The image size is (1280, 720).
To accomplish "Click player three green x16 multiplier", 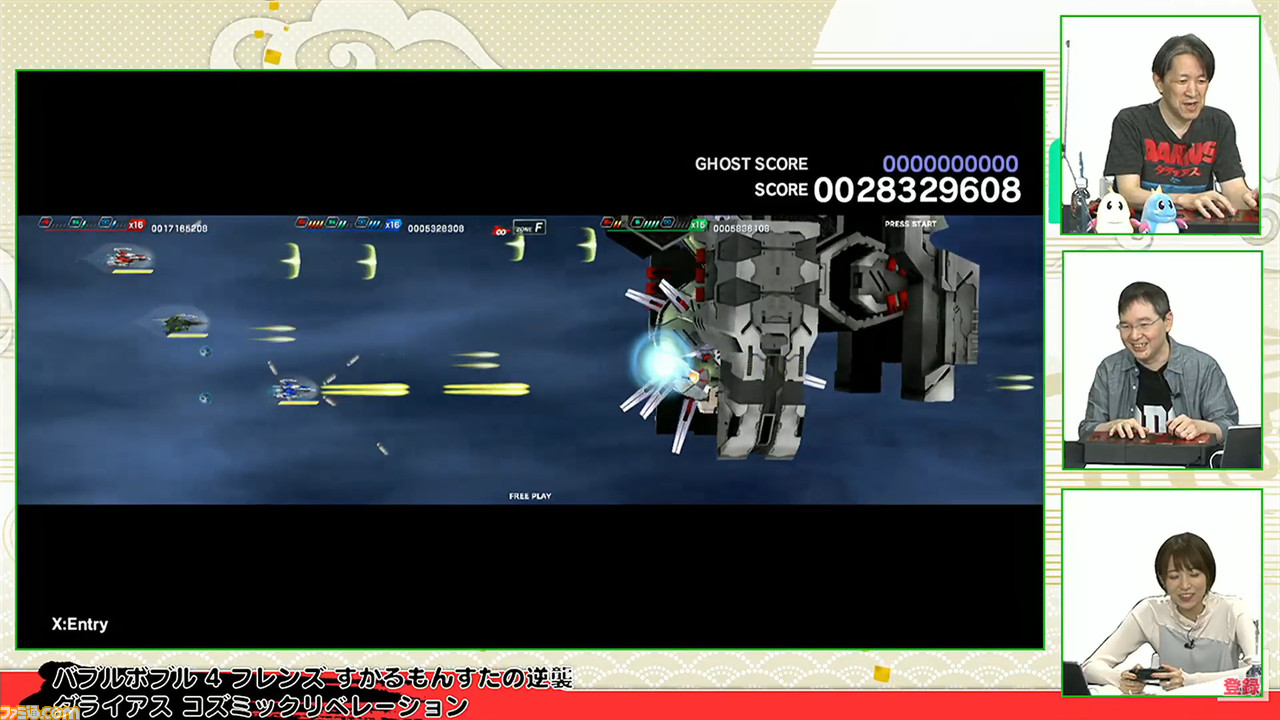I will 698,225.
